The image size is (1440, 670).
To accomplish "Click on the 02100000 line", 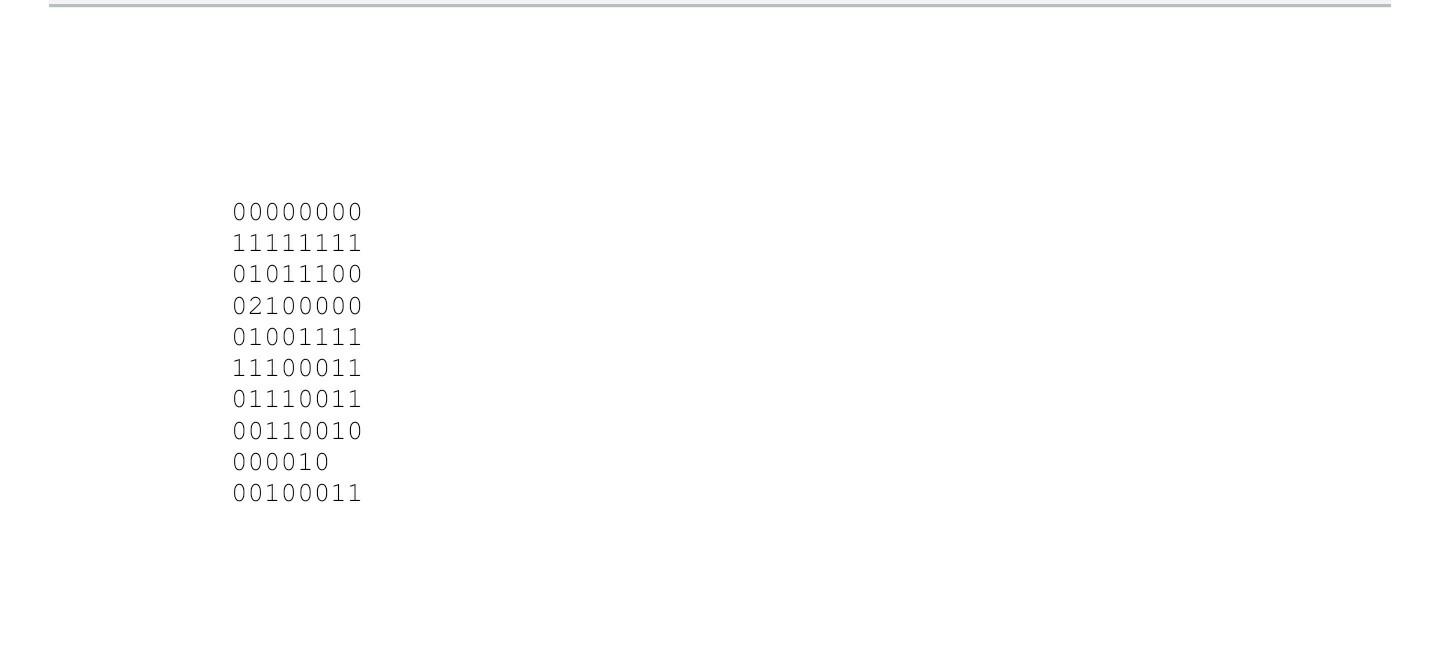I will [x=297, y=306].
